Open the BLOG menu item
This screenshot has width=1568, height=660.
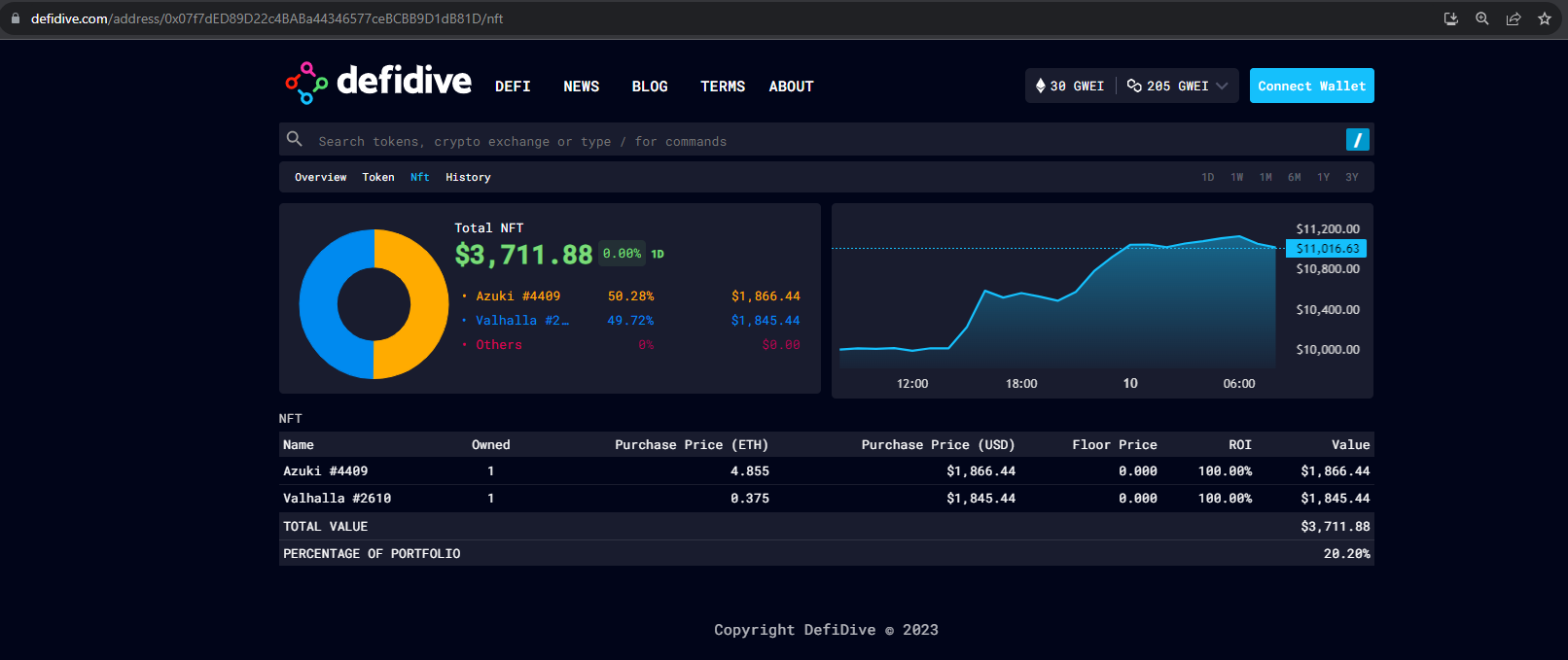tap(650, 87)
